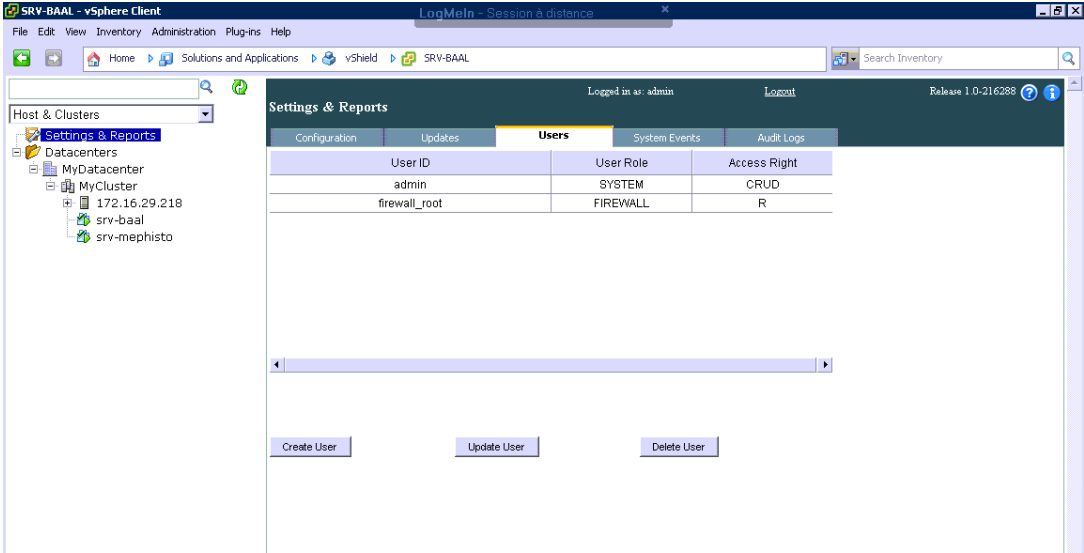Screen dimensions: 1084x553
Task: Click the Create User button
Action: coord(309,447)
